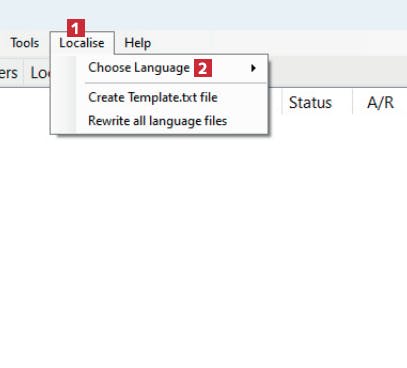Click the icon gutter beside Create Template.txt file
The height and width of the screenshot is (368, 407).
[64, 97]
